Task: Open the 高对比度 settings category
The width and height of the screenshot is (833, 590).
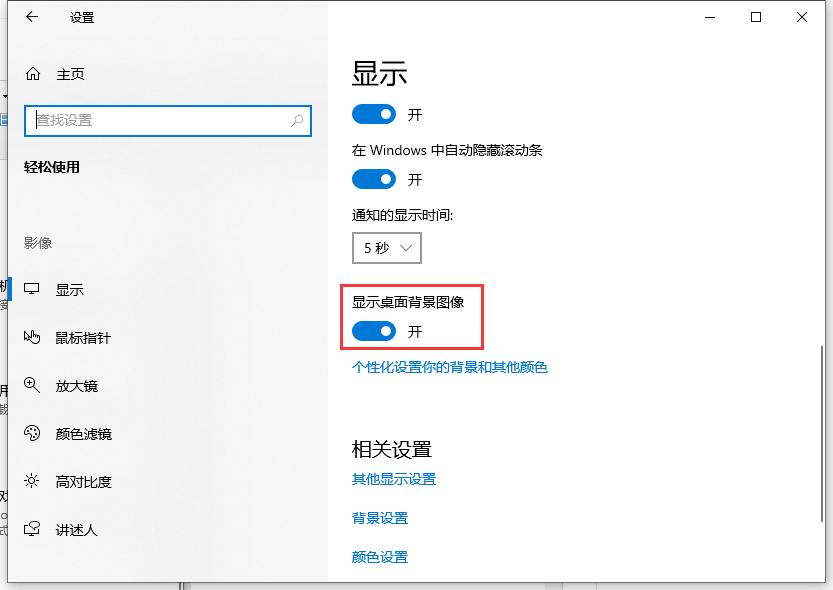Action: point(84,482)
